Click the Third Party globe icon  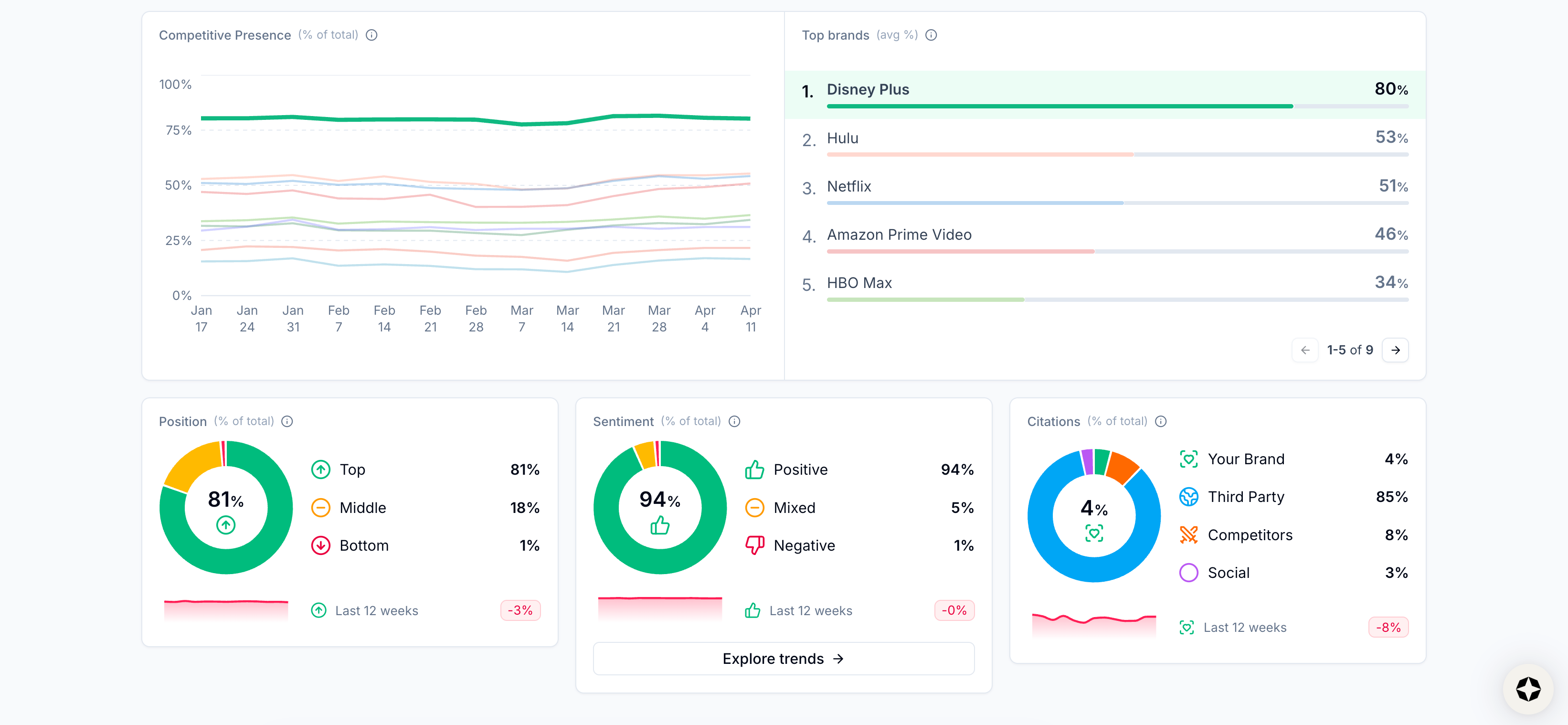1188,497
